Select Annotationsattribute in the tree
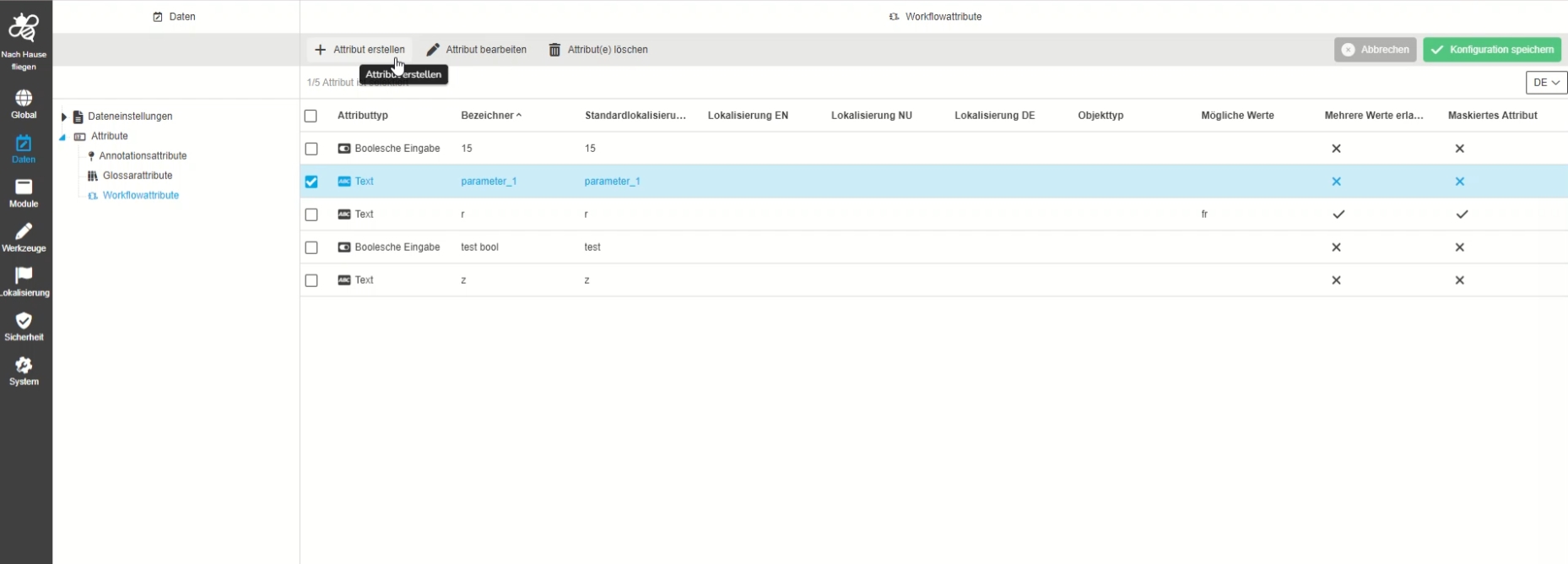This screenshot has height=564, width=1568. pyautogui.click(x=142, y=156)
